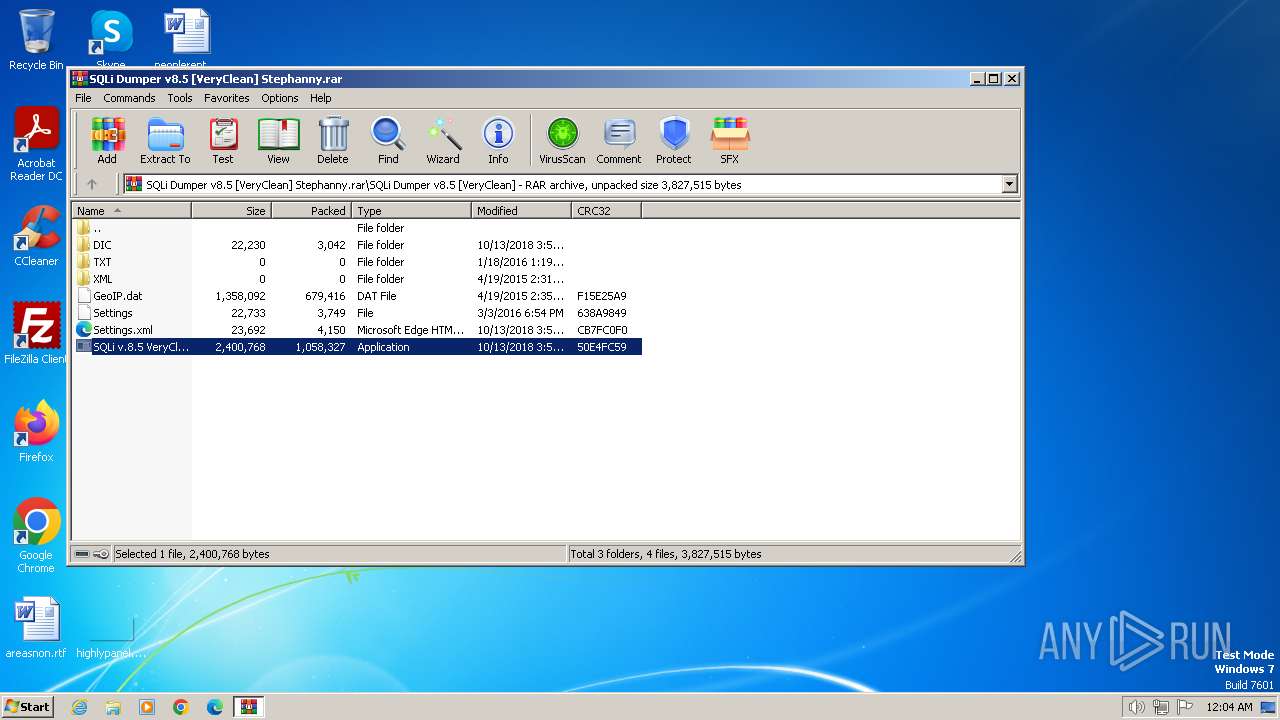1280x720 pixels.
Task: Click the disk and key status bar icon
Action: tap(92, 554)
